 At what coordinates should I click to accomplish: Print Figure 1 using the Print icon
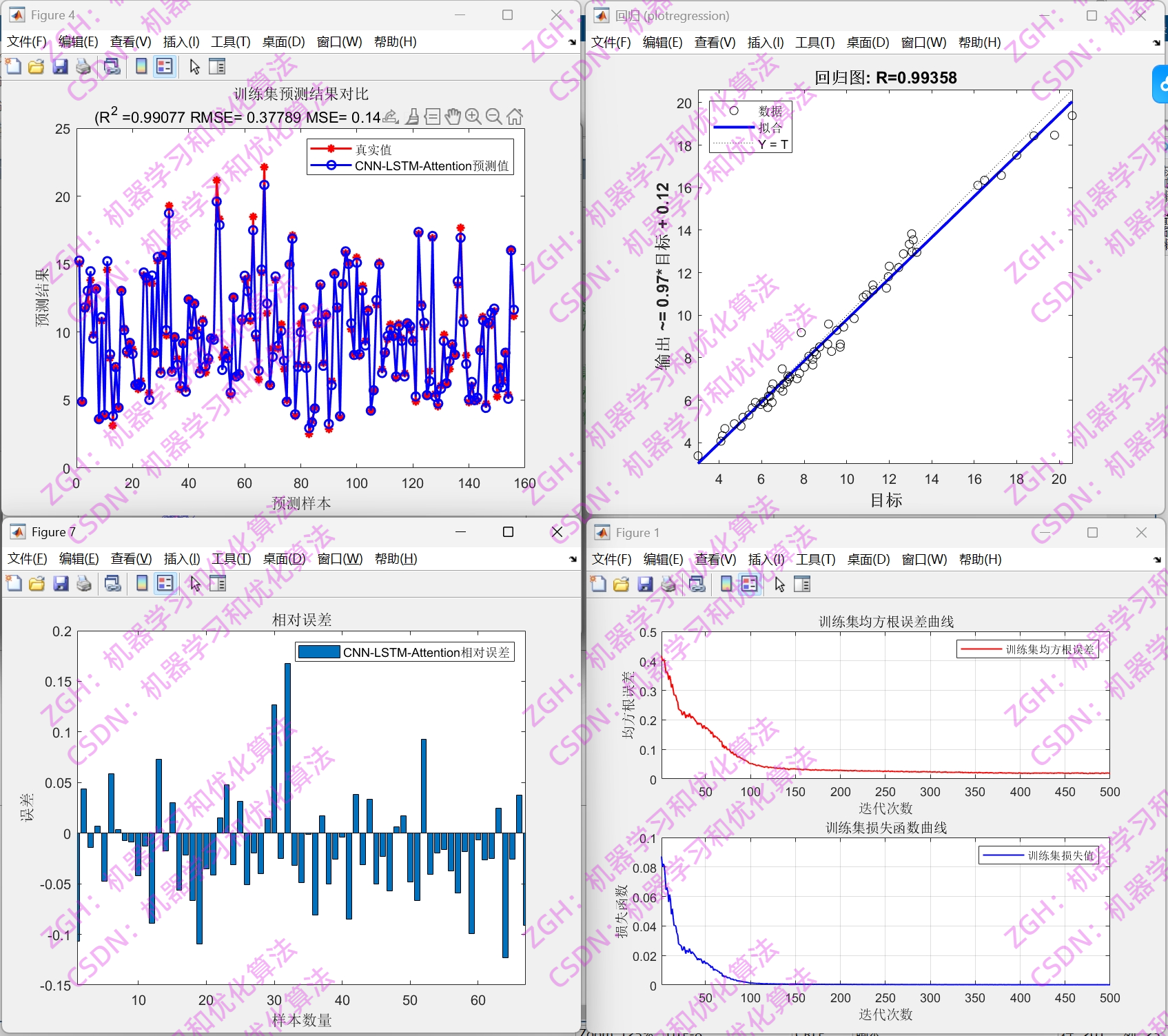tap(667, 583)
